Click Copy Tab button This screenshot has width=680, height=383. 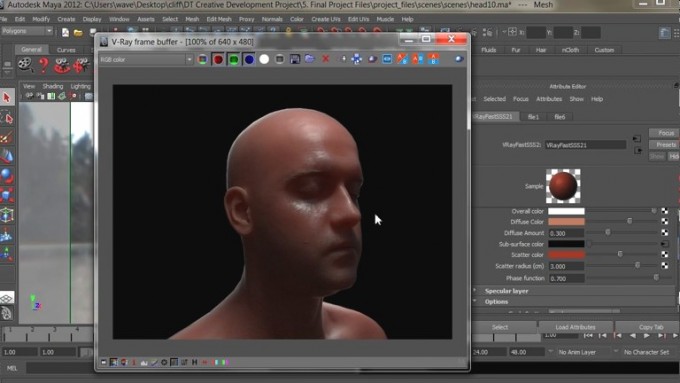pyautogui.click(x=650, y=327)
